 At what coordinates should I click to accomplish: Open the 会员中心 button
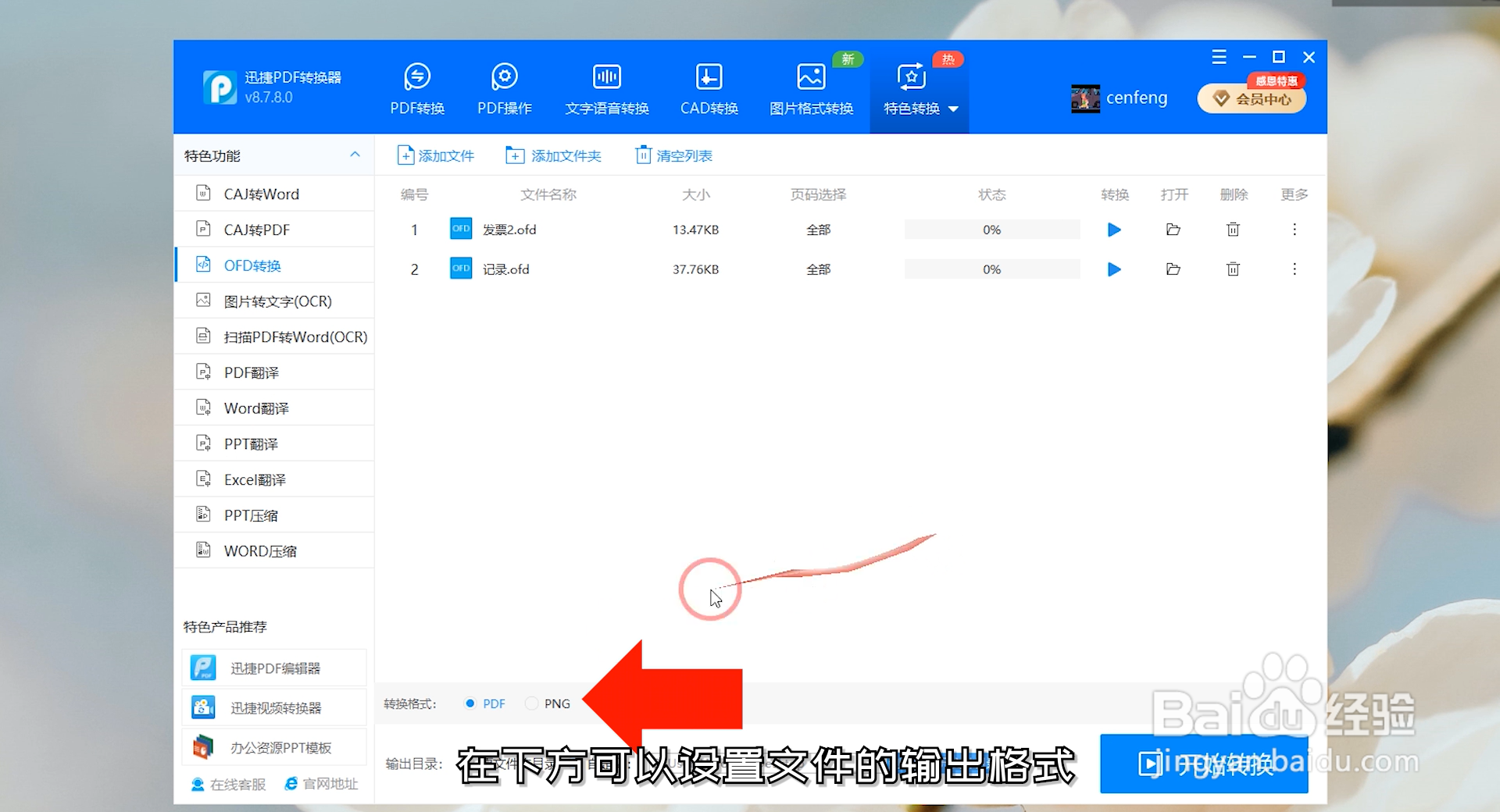[1252, 98]
